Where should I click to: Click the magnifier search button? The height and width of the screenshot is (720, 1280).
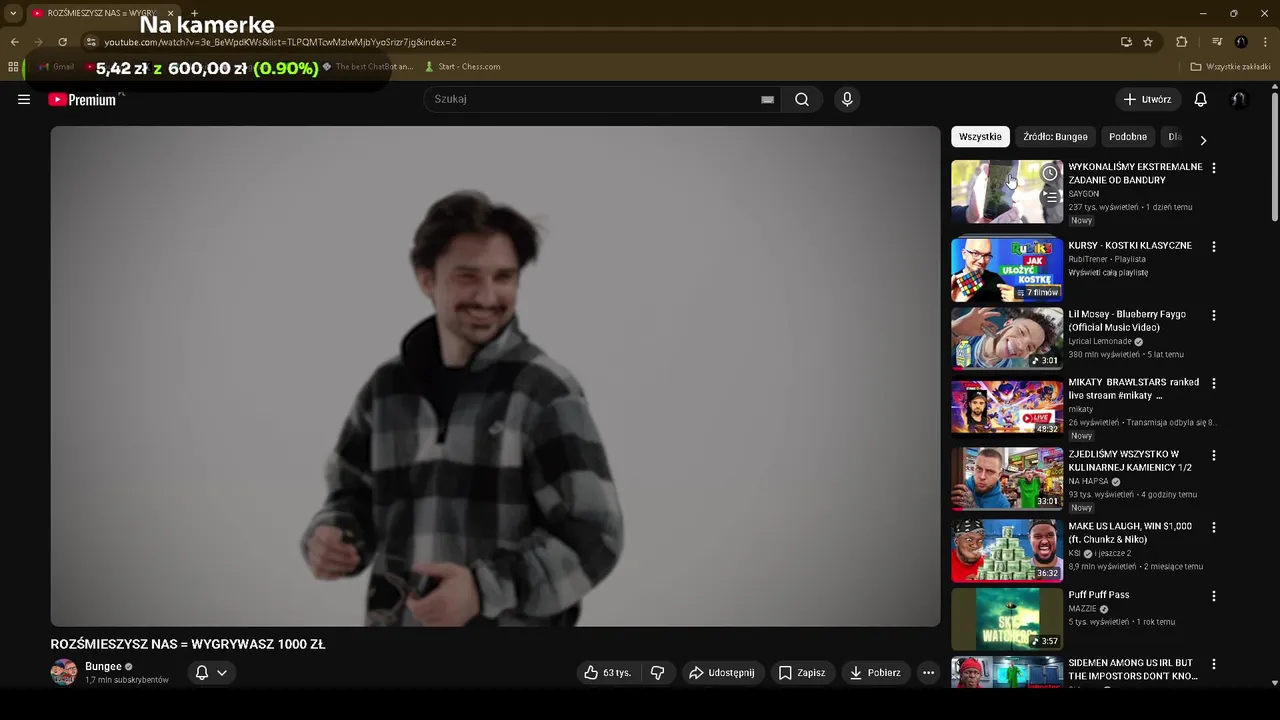(802, 99)
